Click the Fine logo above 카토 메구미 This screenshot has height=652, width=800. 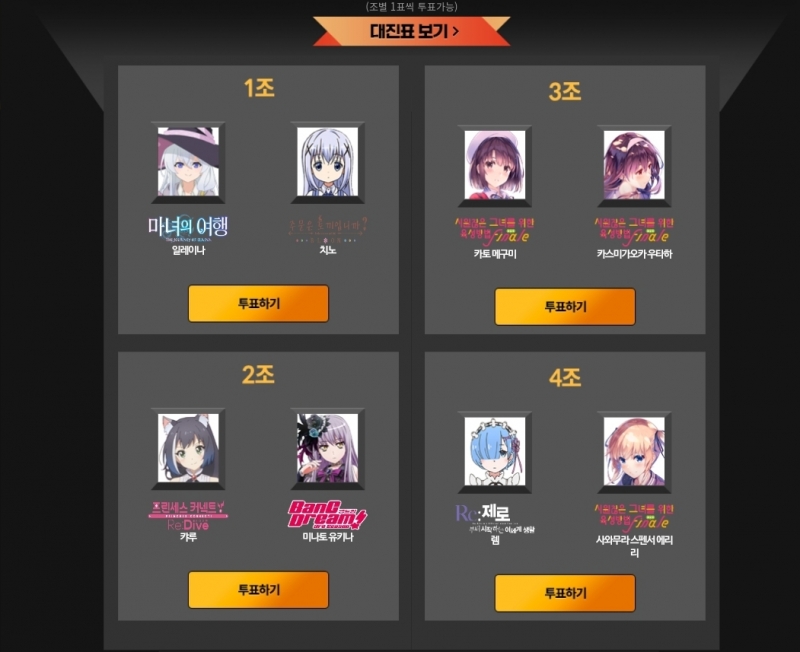click(494, 230)
